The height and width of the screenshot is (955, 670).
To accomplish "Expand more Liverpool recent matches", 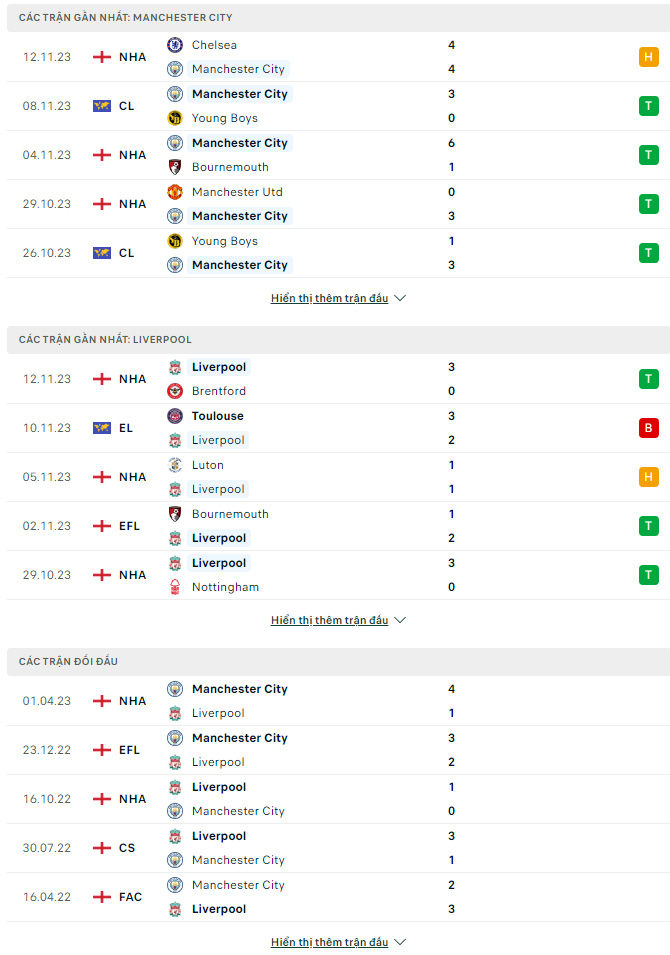I will click(338, 620).
